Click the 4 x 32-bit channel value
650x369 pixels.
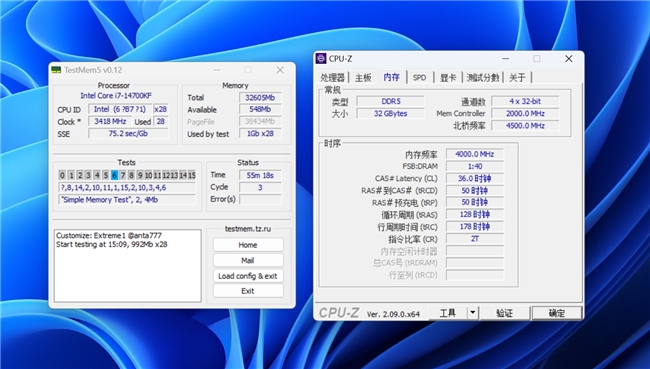pyautogui.click(x=525, y=101)
